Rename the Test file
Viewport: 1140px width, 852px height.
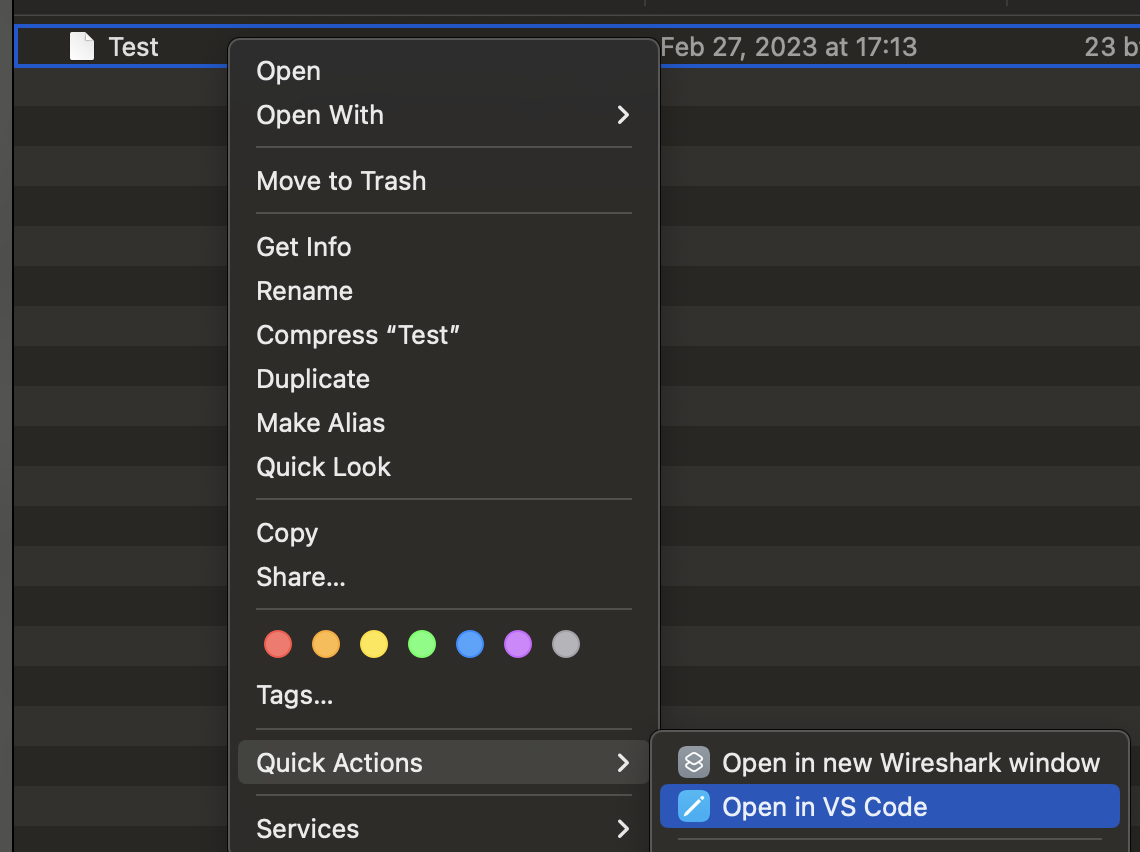coord(305,291)
